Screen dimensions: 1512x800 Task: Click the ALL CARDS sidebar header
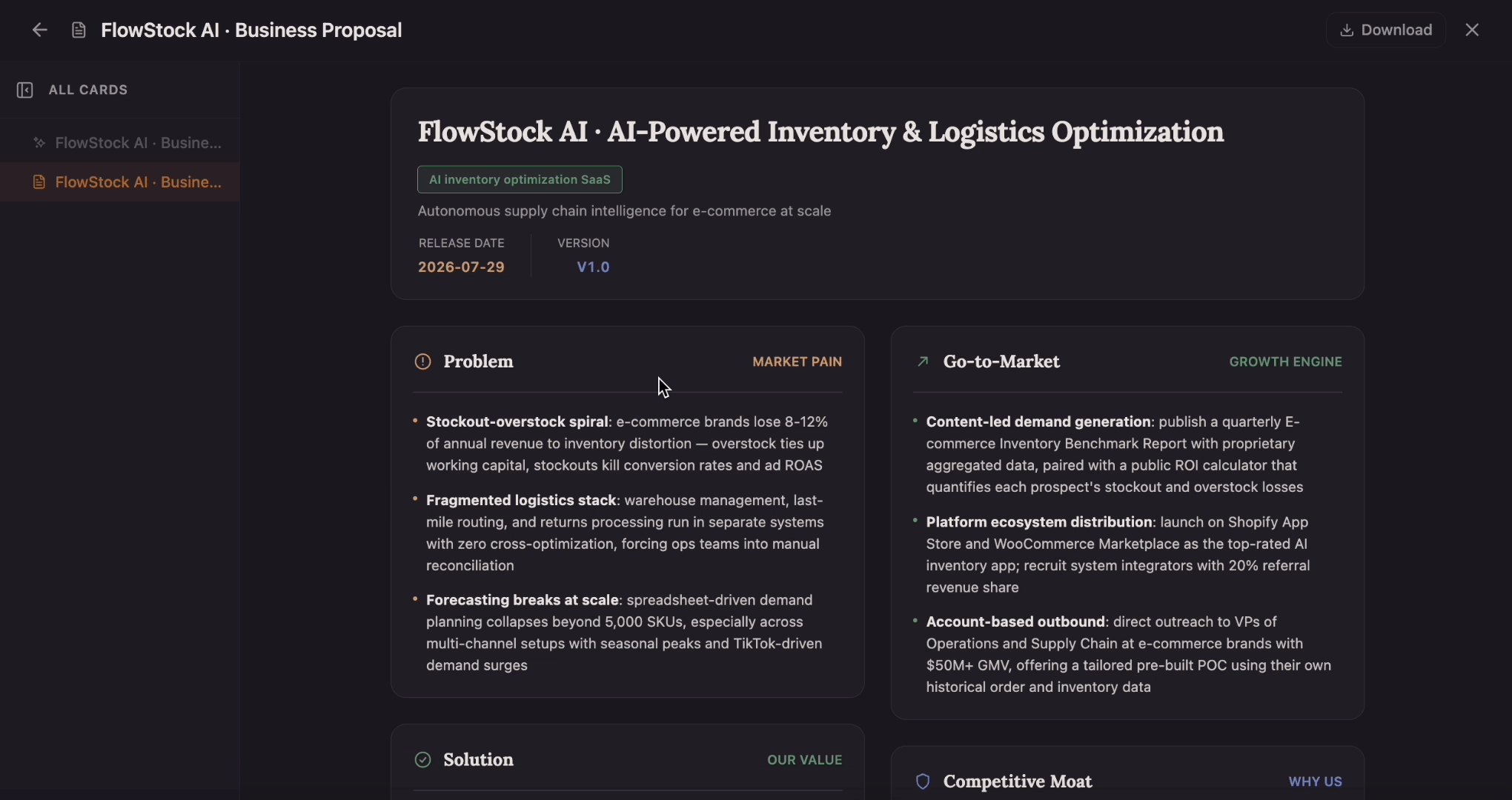click(x=88, y=90)
